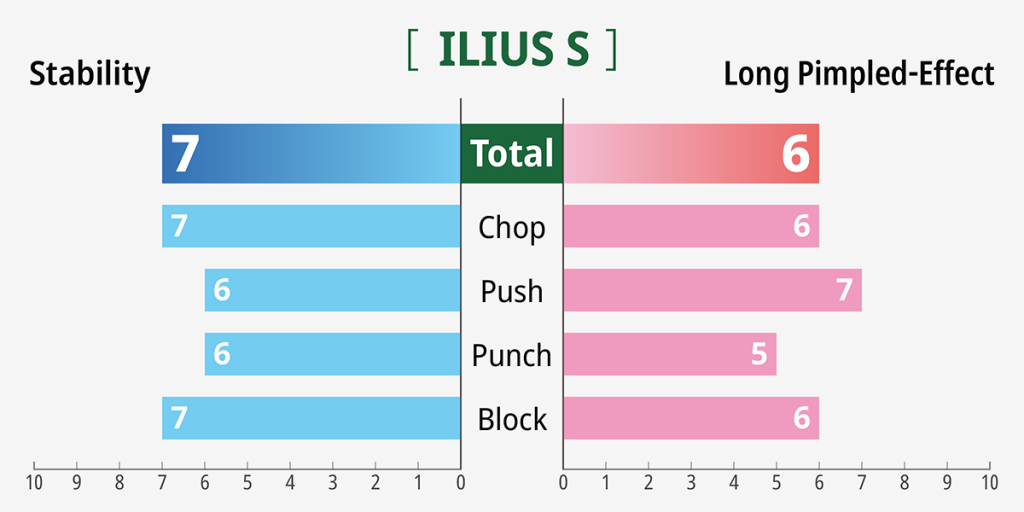Select the Block row label
This screenshot has height=512, width=1024.
tap(512, 419)
